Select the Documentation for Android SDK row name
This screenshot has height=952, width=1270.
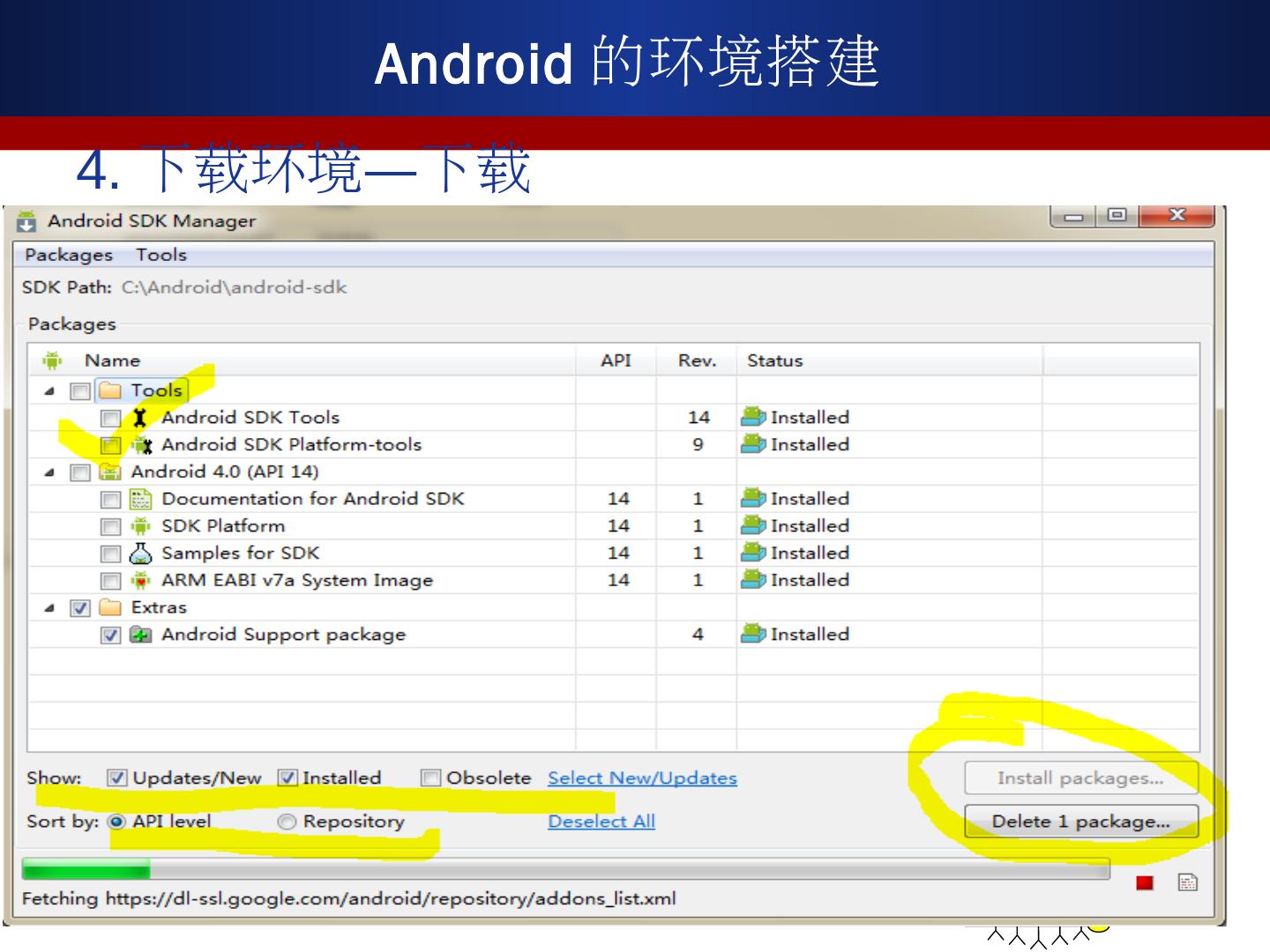(x=312, y=499)
